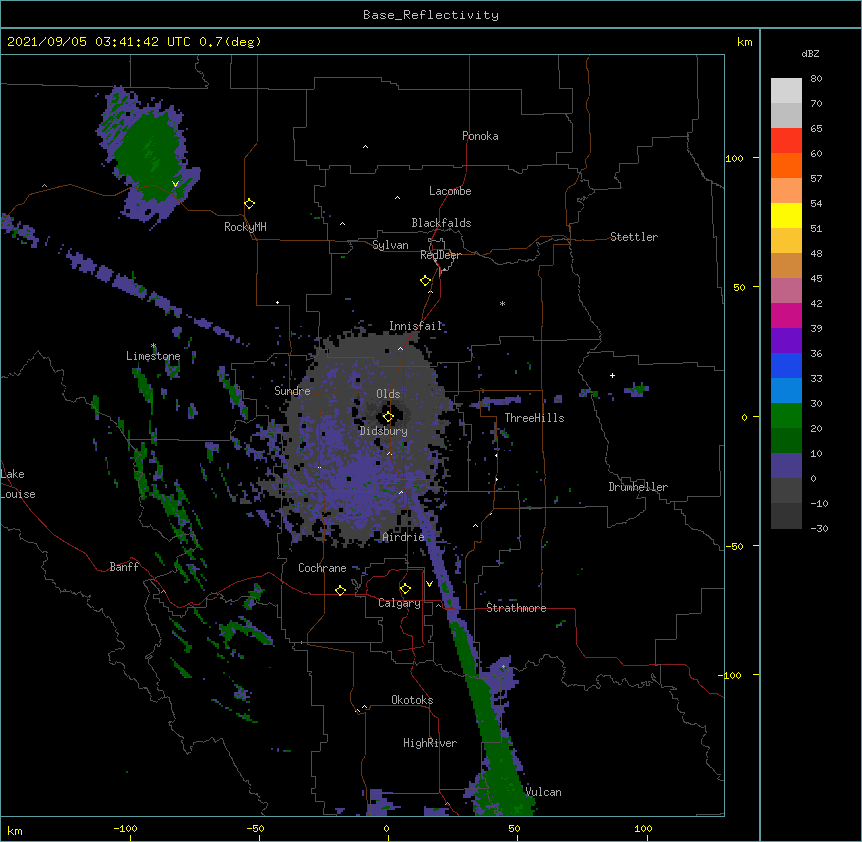Select the yellow V marker in the northwest storm cell
This screenshot has height=842, width=862.
pyautogui.click(x=175, y=184)
